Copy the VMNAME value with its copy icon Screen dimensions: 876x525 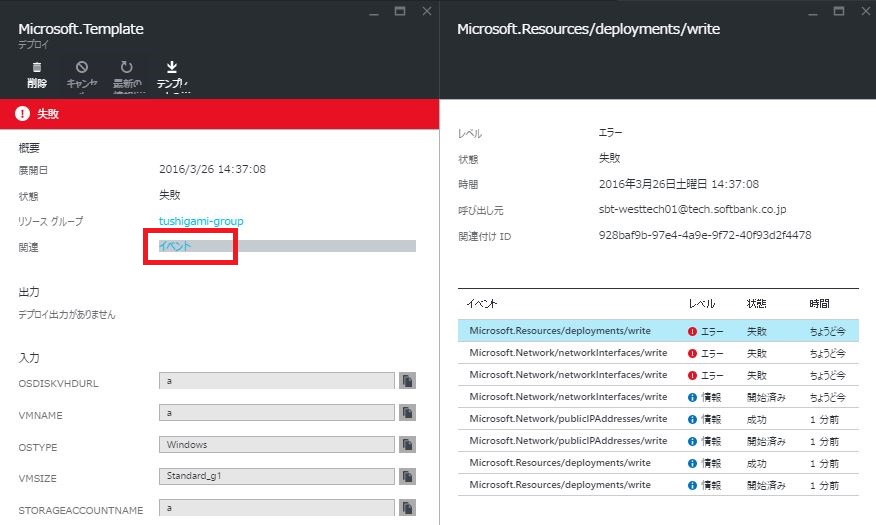point(407,413)
